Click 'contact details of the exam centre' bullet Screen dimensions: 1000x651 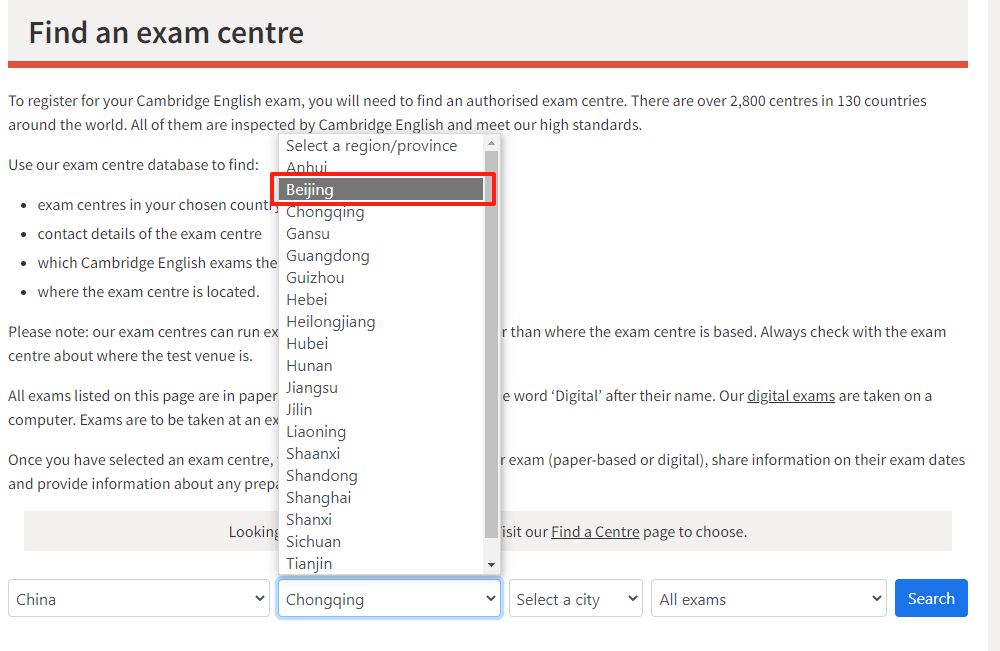150,234
